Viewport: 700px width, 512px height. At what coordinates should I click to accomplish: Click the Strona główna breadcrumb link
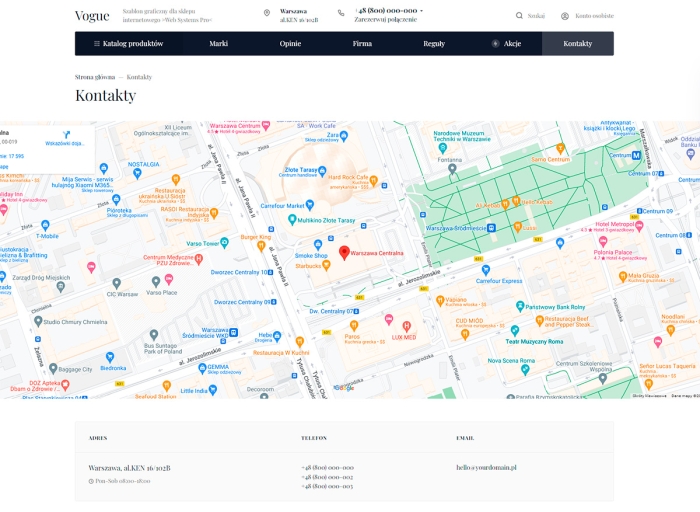coord(94,77)
